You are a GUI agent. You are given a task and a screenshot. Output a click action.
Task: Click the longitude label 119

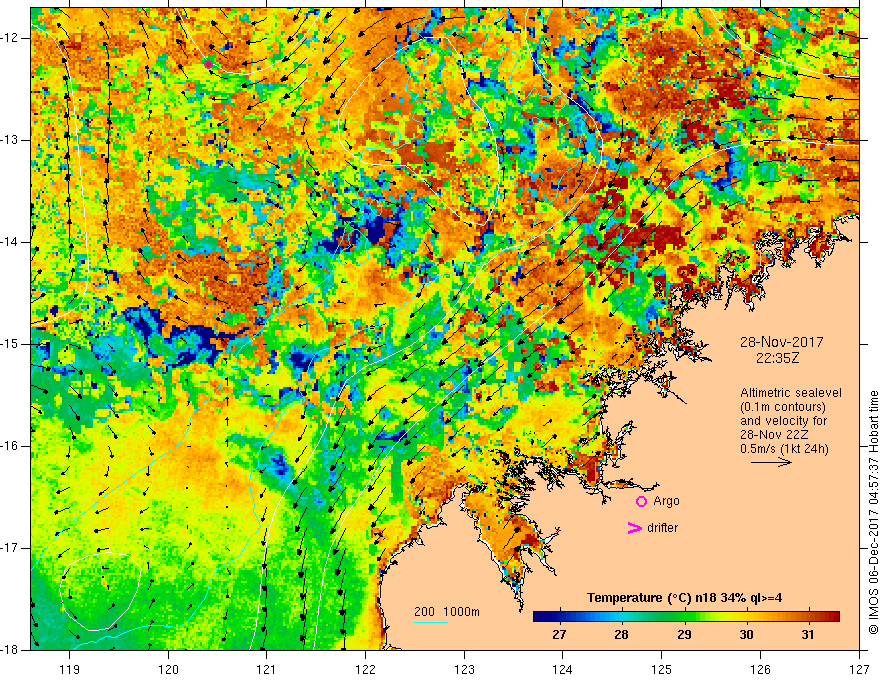(x=70, y=669)
